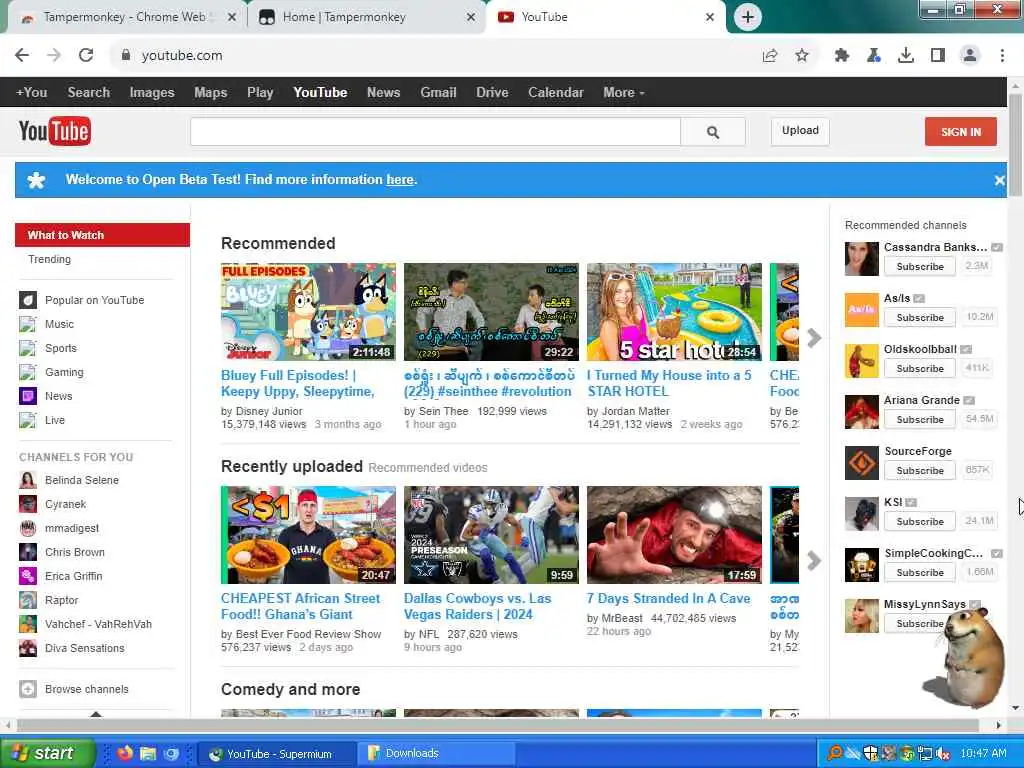
Task: Subscribe to the As/Is channel
Action: point(920,317)
